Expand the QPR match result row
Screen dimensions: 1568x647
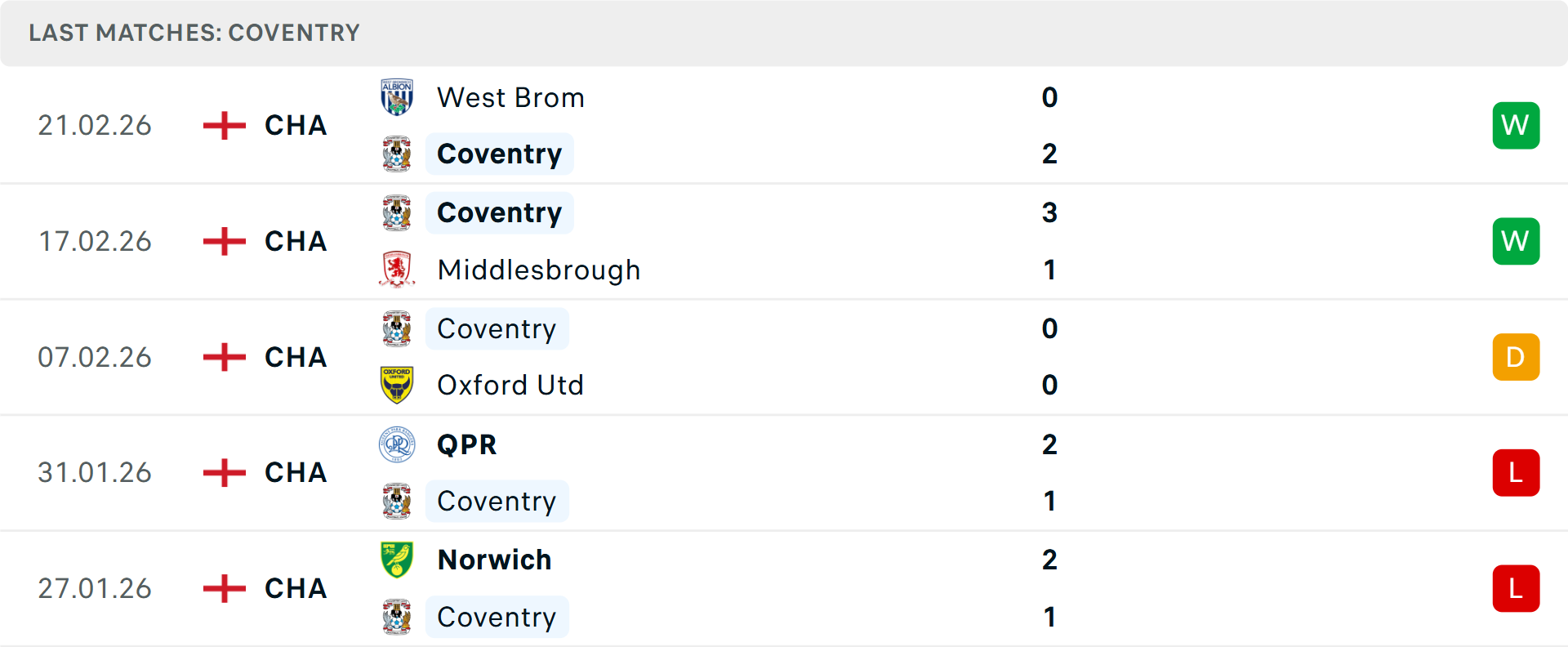(784, 472)
